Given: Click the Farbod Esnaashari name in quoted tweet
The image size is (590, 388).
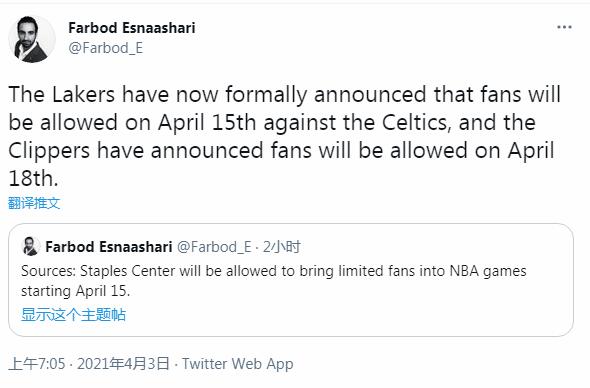Looking at the screenshot, I should [x=109, y=247].
